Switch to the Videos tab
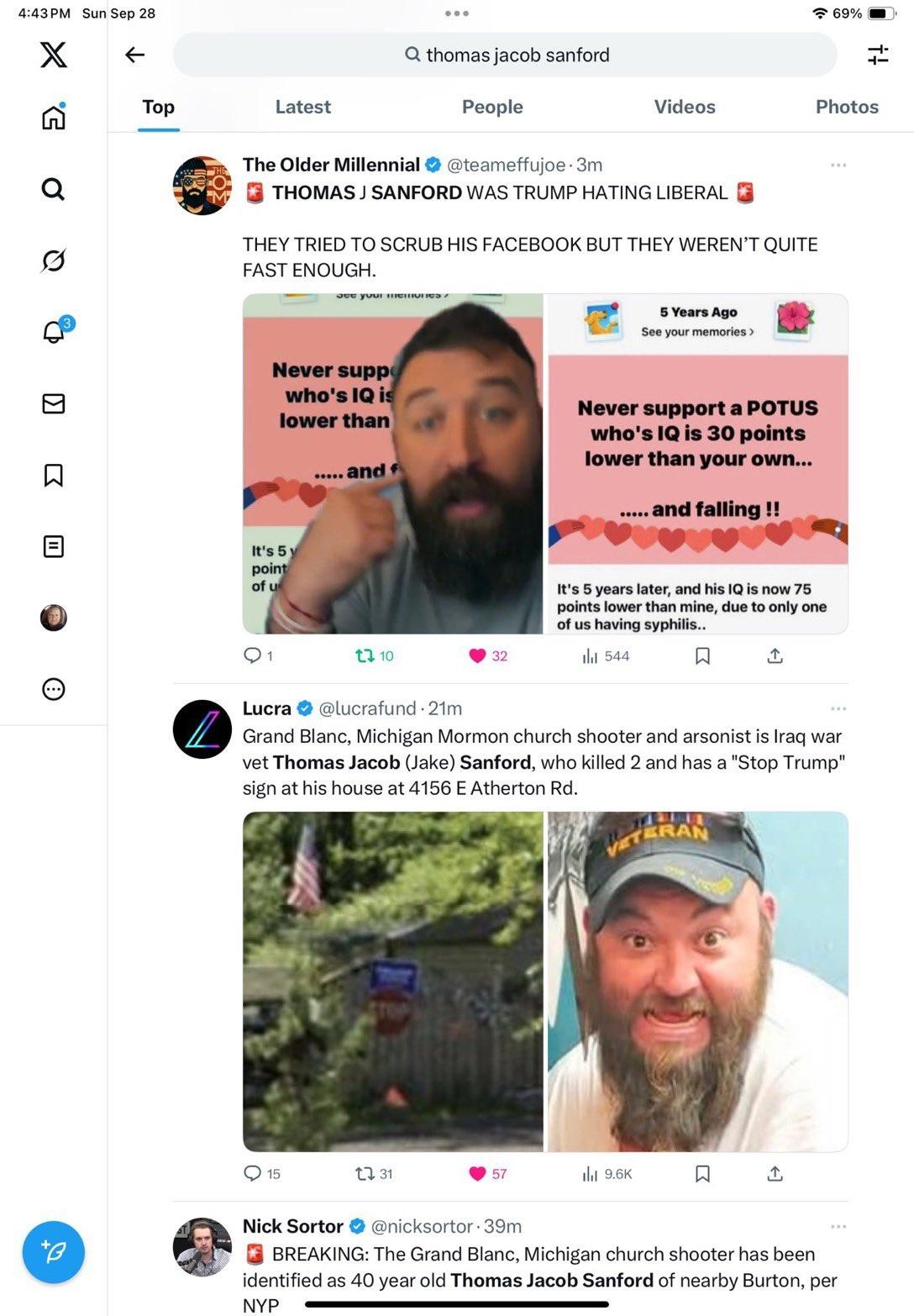914x1316 pixels. [x=685, y=107]
